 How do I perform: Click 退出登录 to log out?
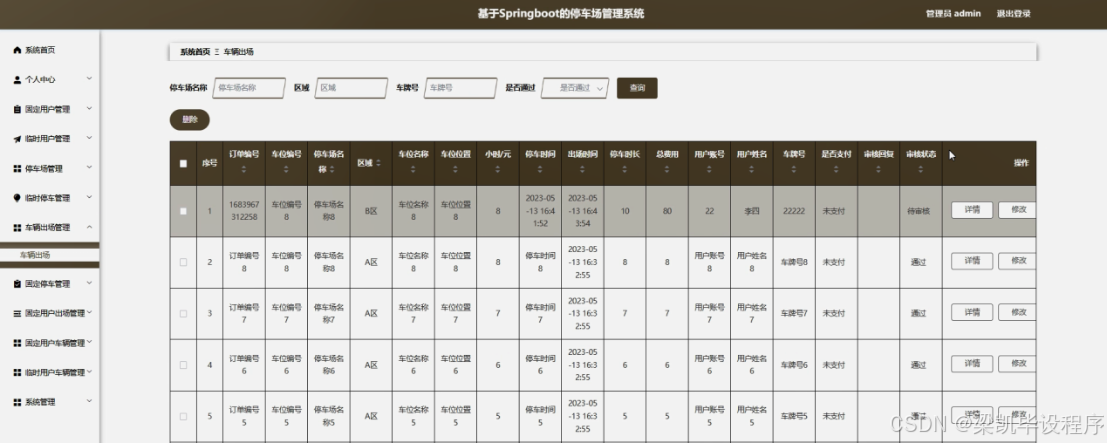(x=1013, y=13)
